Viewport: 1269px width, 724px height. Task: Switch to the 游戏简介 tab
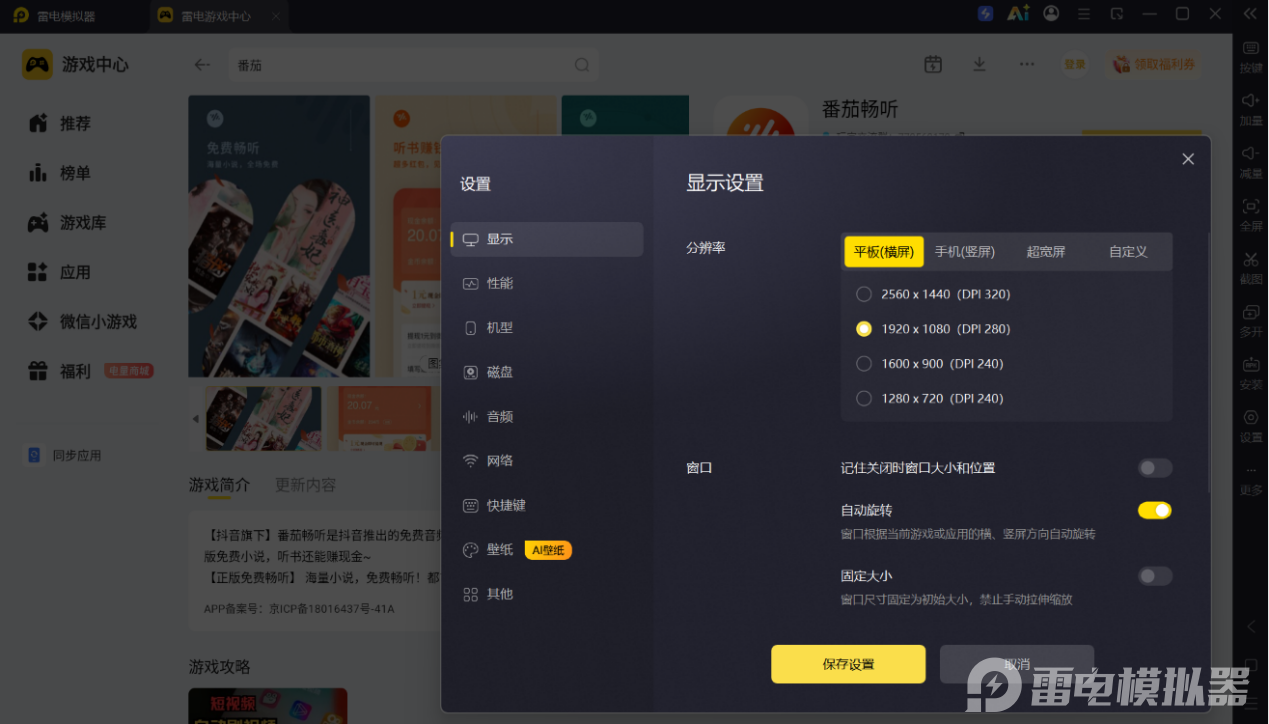pos(219,484)
